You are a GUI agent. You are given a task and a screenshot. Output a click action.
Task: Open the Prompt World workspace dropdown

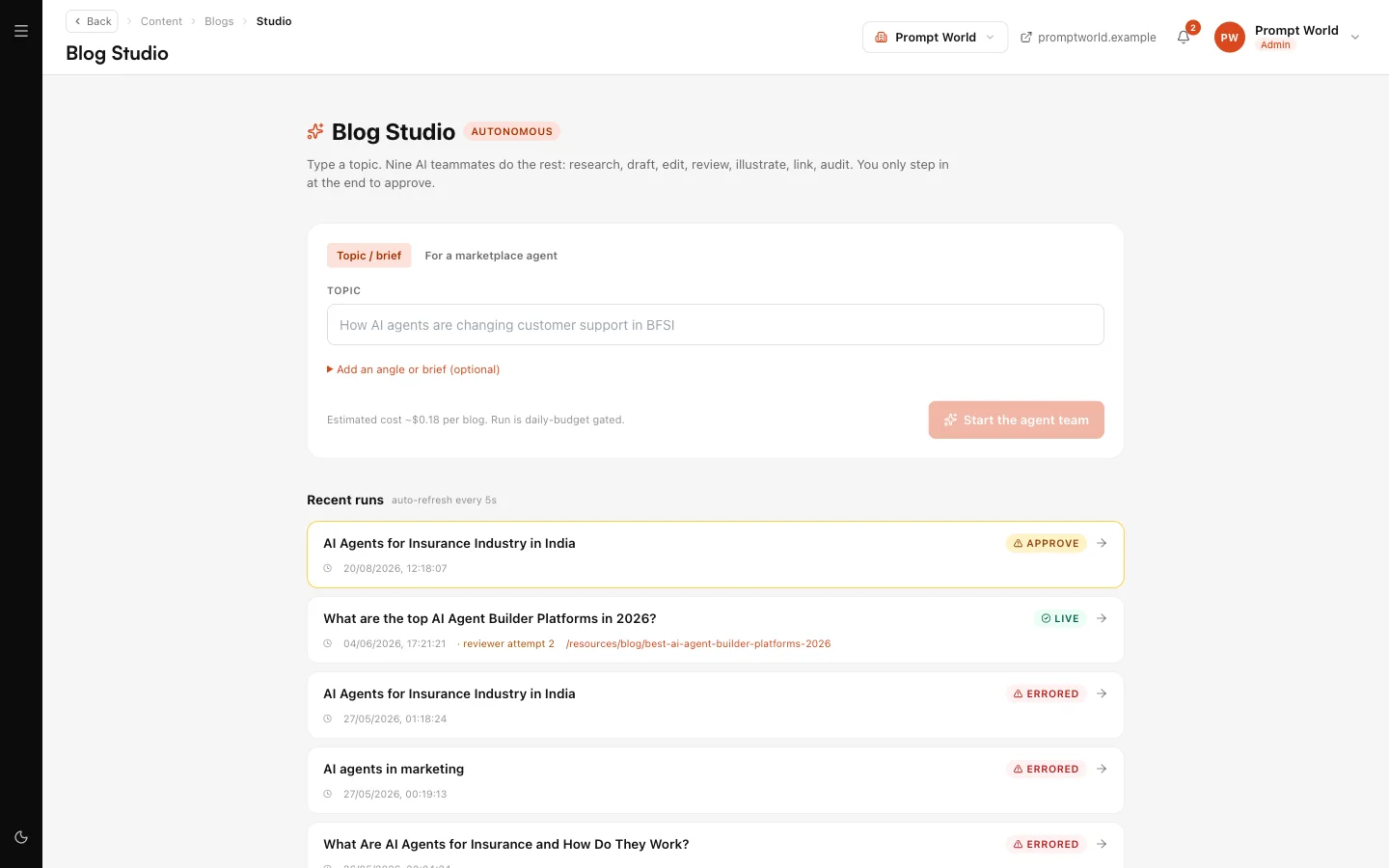pos(935,38)
